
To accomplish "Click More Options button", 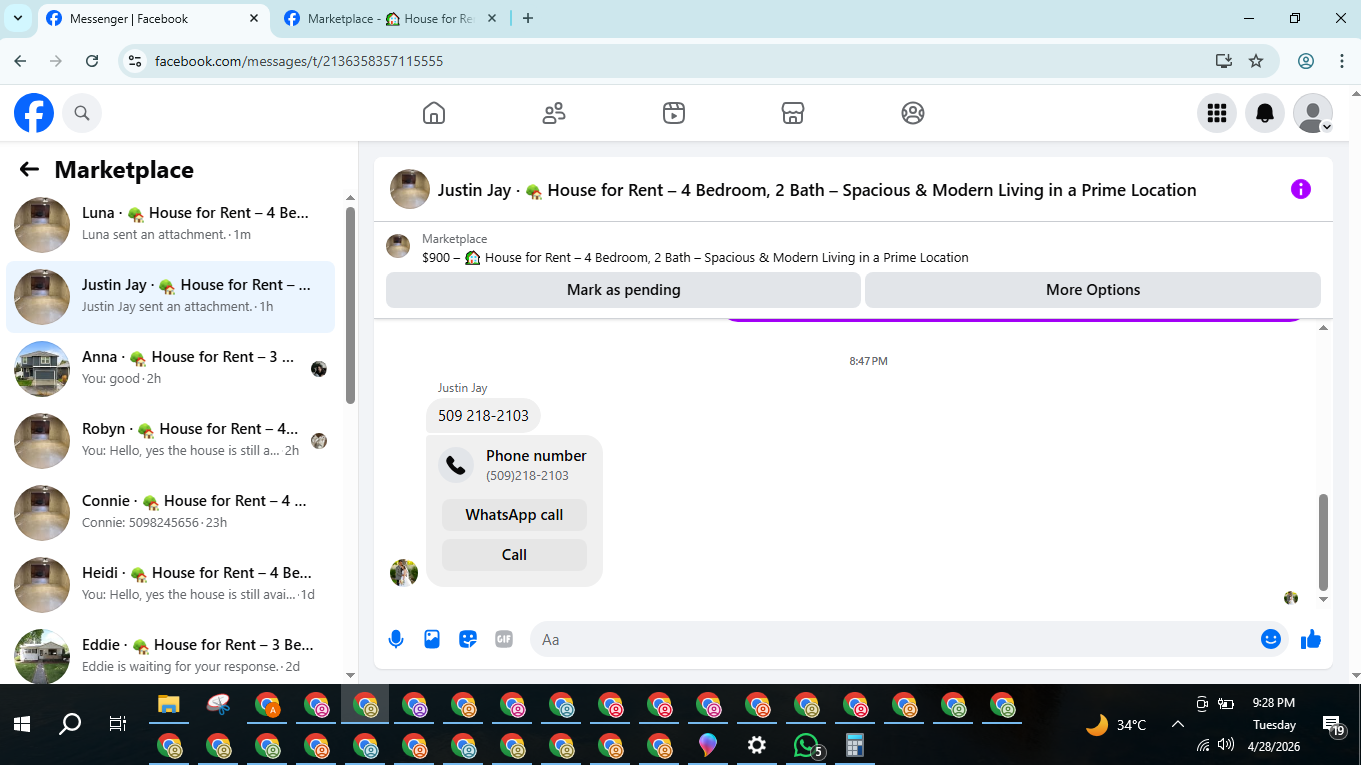I will click(1093, 290).
